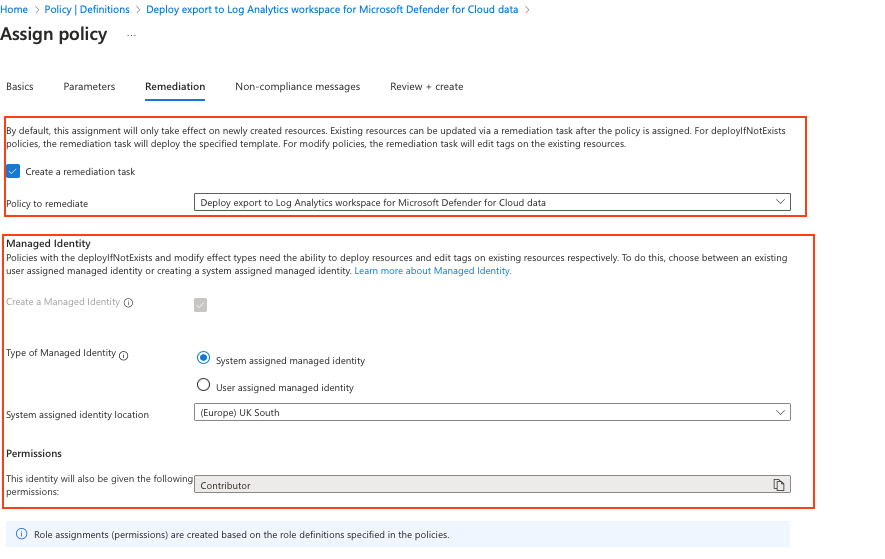Copy the Contributor permission to clipboard
The height and width of the screenshot is (559, 885).
point(779,485)
